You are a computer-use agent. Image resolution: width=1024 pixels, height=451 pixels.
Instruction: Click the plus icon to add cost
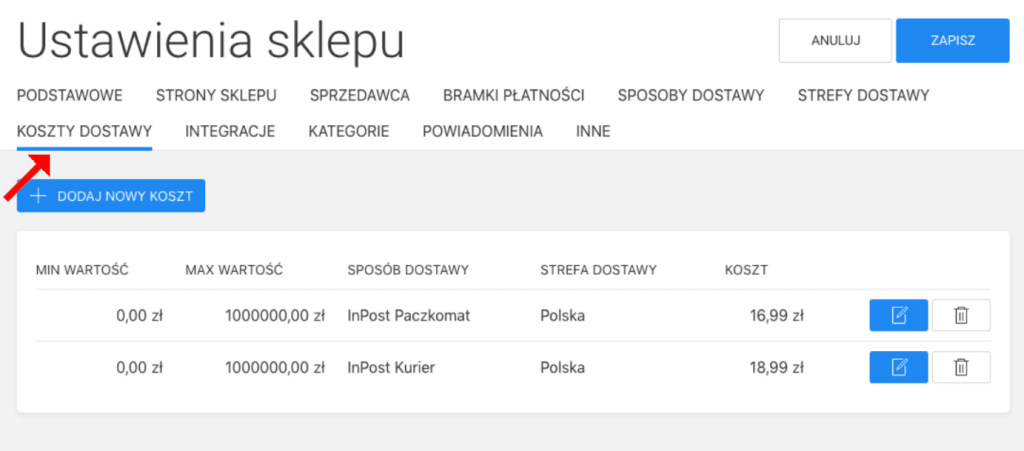pyautogui.click(x=39, y=196)
